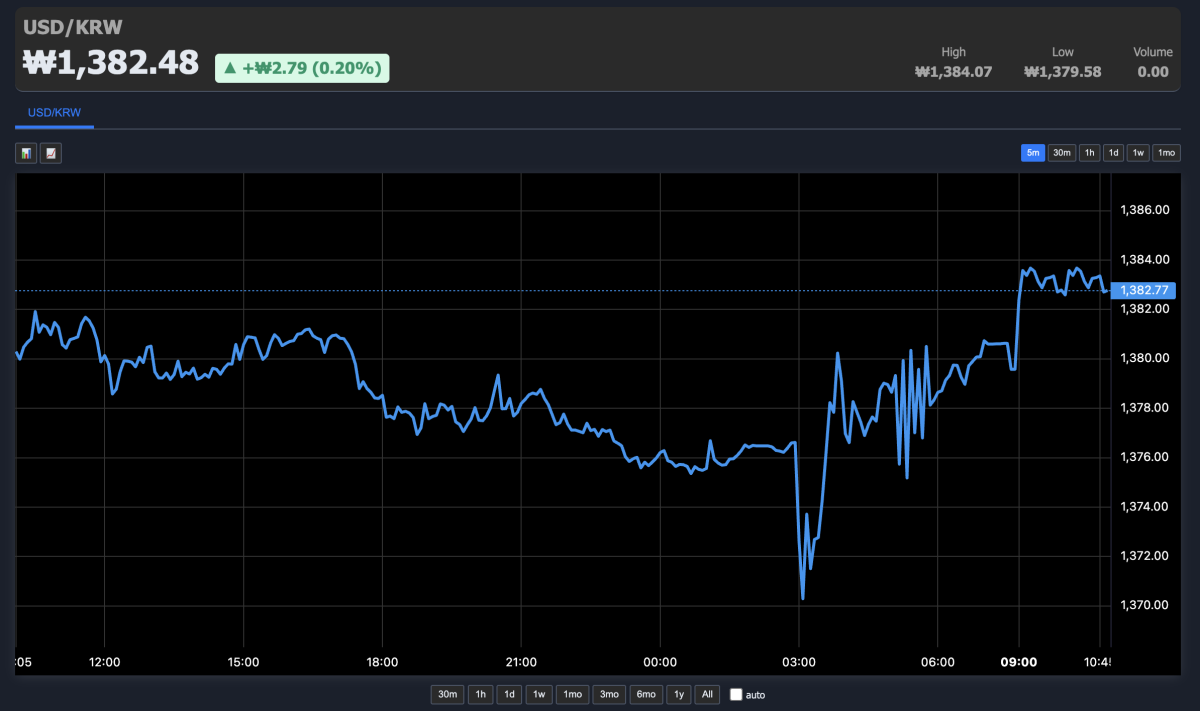
Task: Show All history range
Action: pos(707,695)
